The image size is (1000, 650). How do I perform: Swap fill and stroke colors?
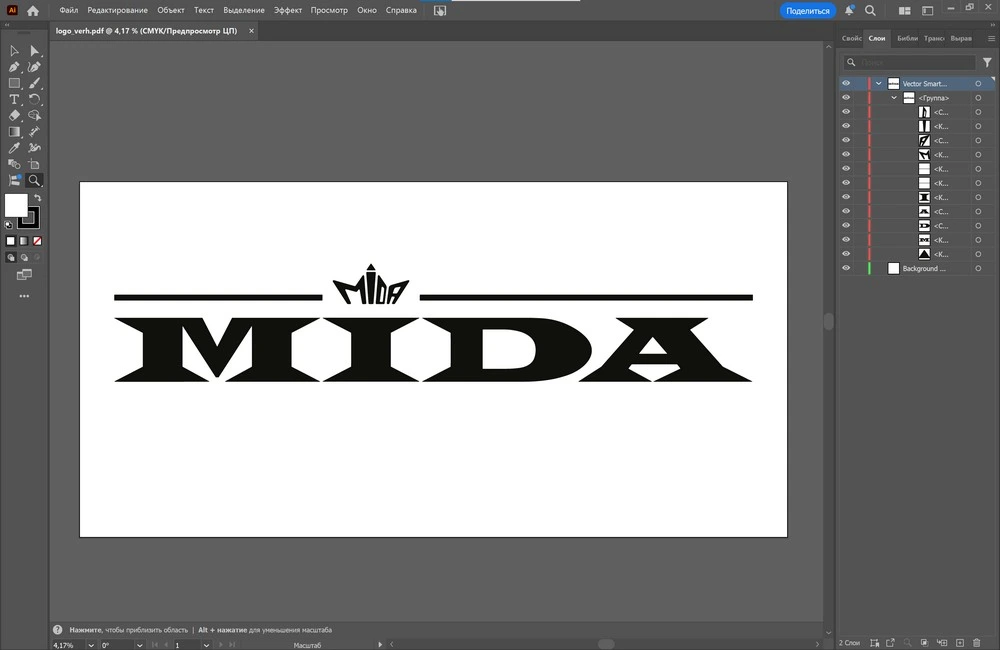(37, 199)
